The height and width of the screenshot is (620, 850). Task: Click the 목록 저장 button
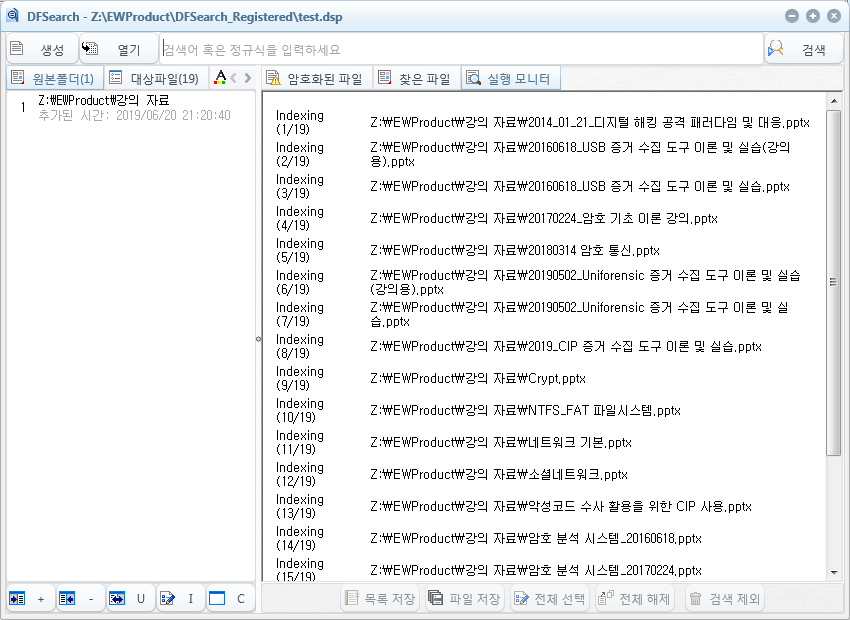click(381, 598)
